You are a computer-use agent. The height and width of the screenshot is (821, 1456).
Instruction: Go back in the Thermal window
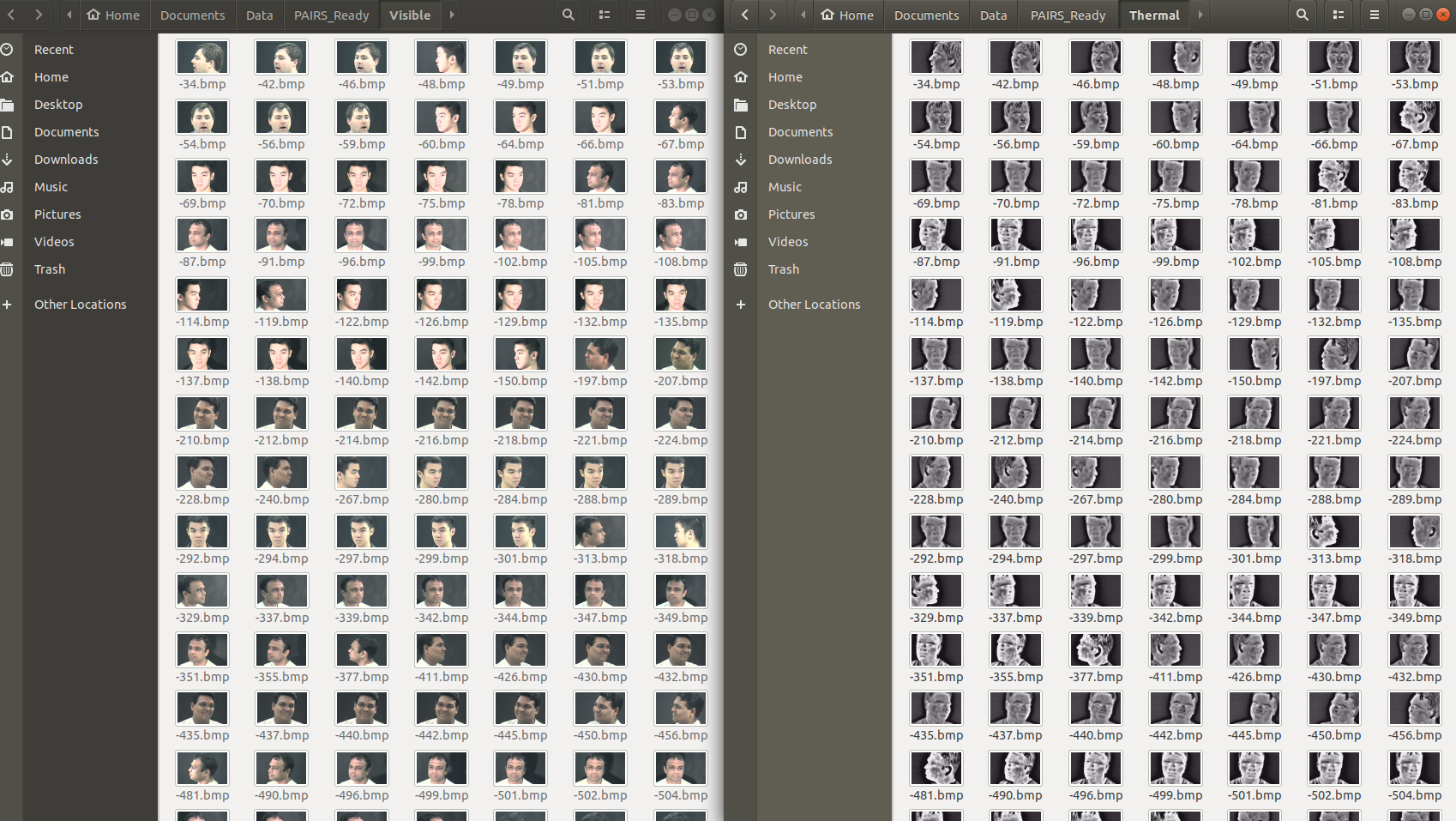click(745, 15)
